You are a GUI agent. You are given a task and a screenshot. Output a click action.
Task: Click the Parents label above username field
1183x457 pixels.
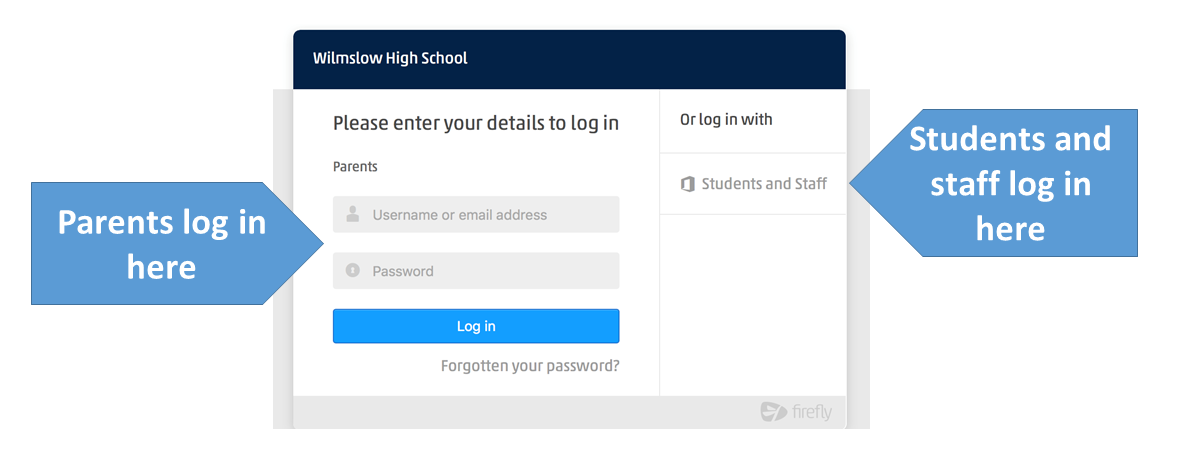coord(355,167)
